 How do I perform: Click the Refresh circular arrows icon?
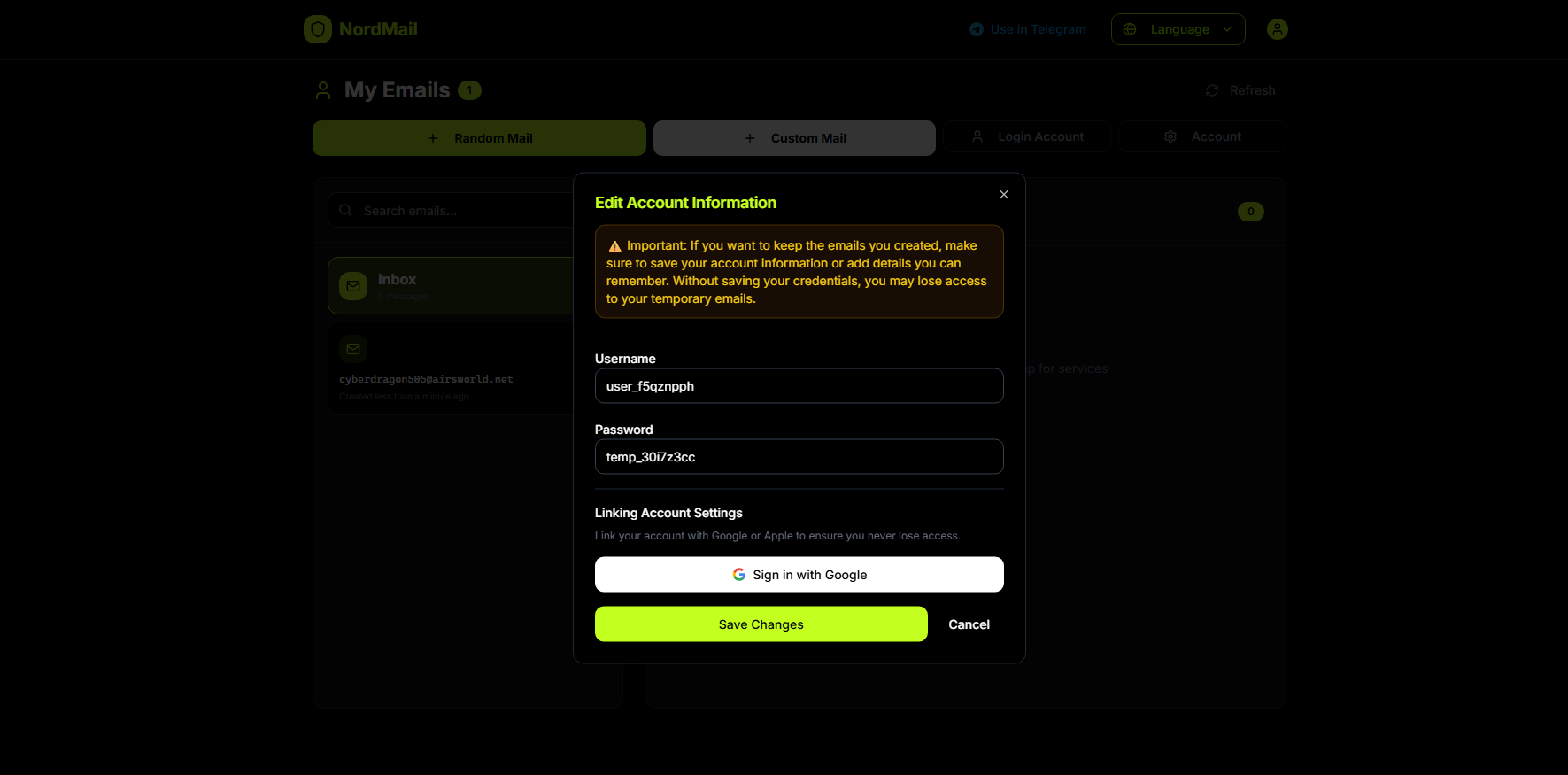[1212, 90]
